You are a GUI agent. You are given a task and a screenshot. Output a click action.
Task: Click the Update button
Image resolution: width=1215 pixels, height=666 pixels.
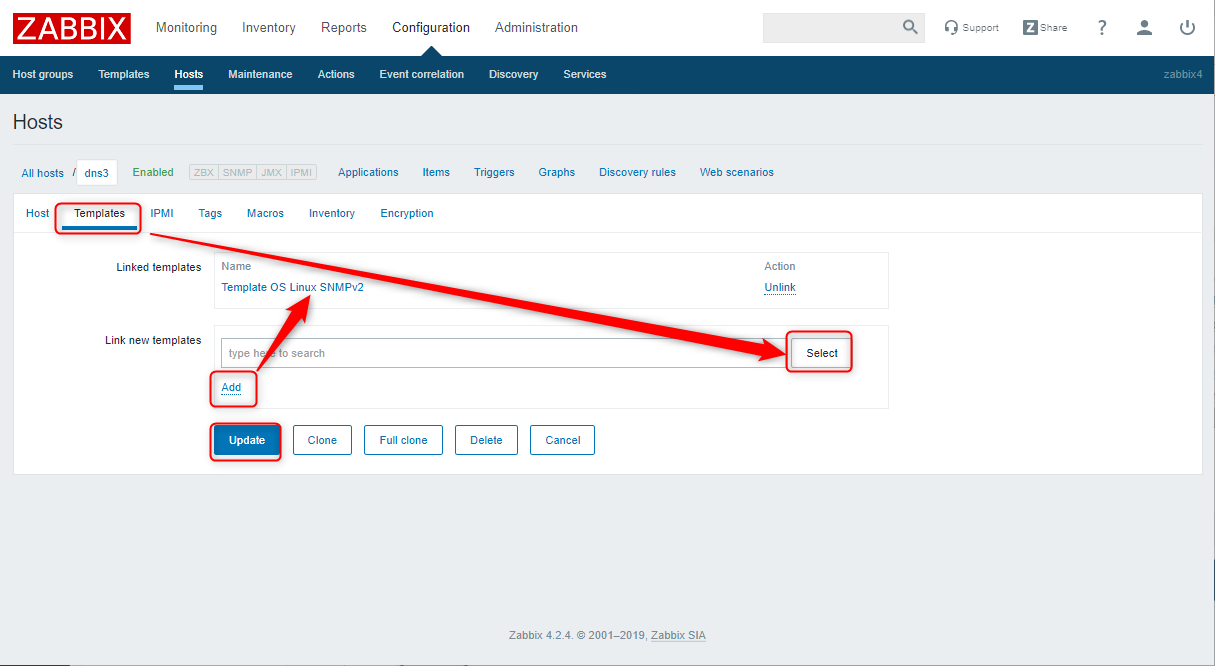coord(247,440)
